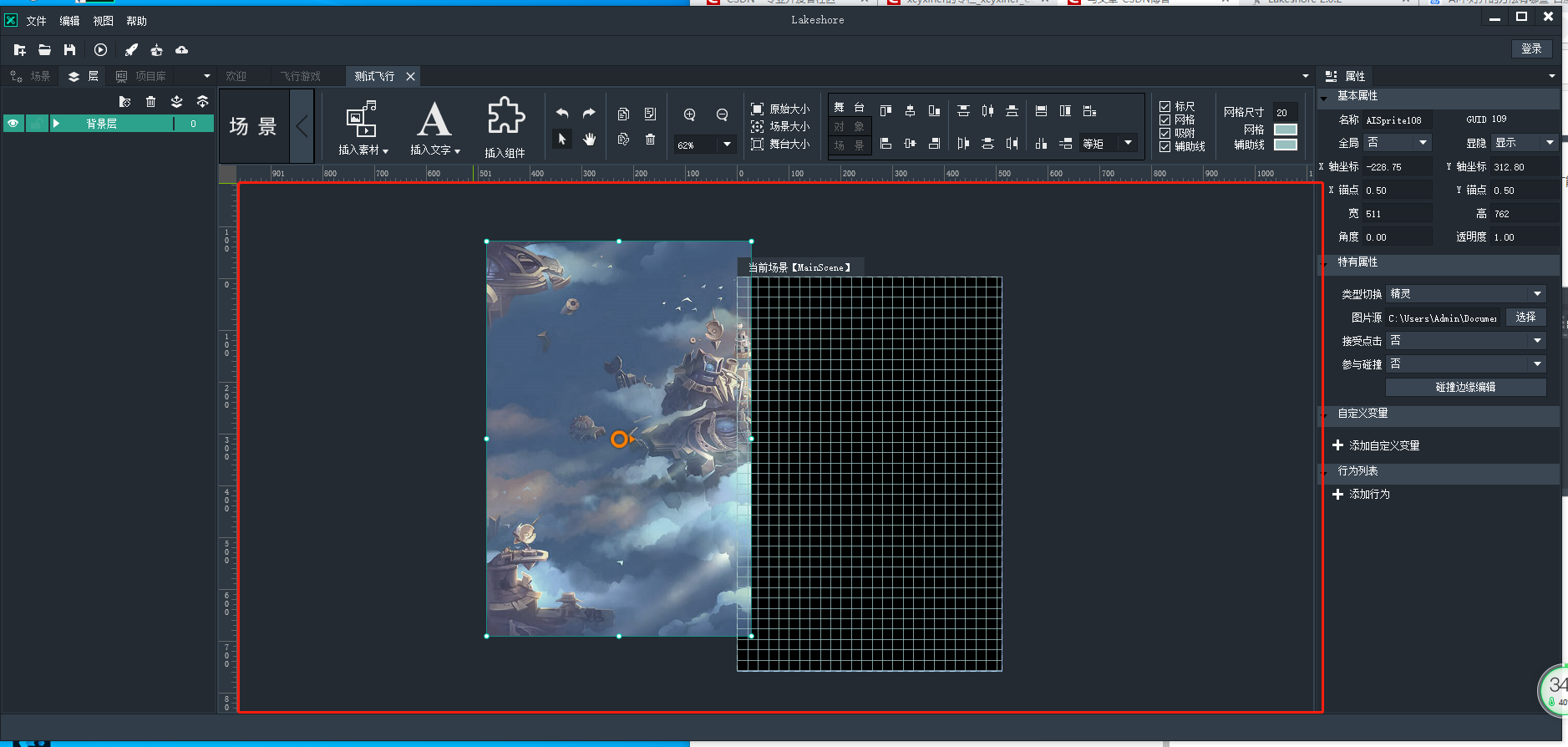Image resolution: width=1568 pixels, height=747 pixels.
Task: Click the 碰撞边缘编辑 button
Action: coord(1465,388)
